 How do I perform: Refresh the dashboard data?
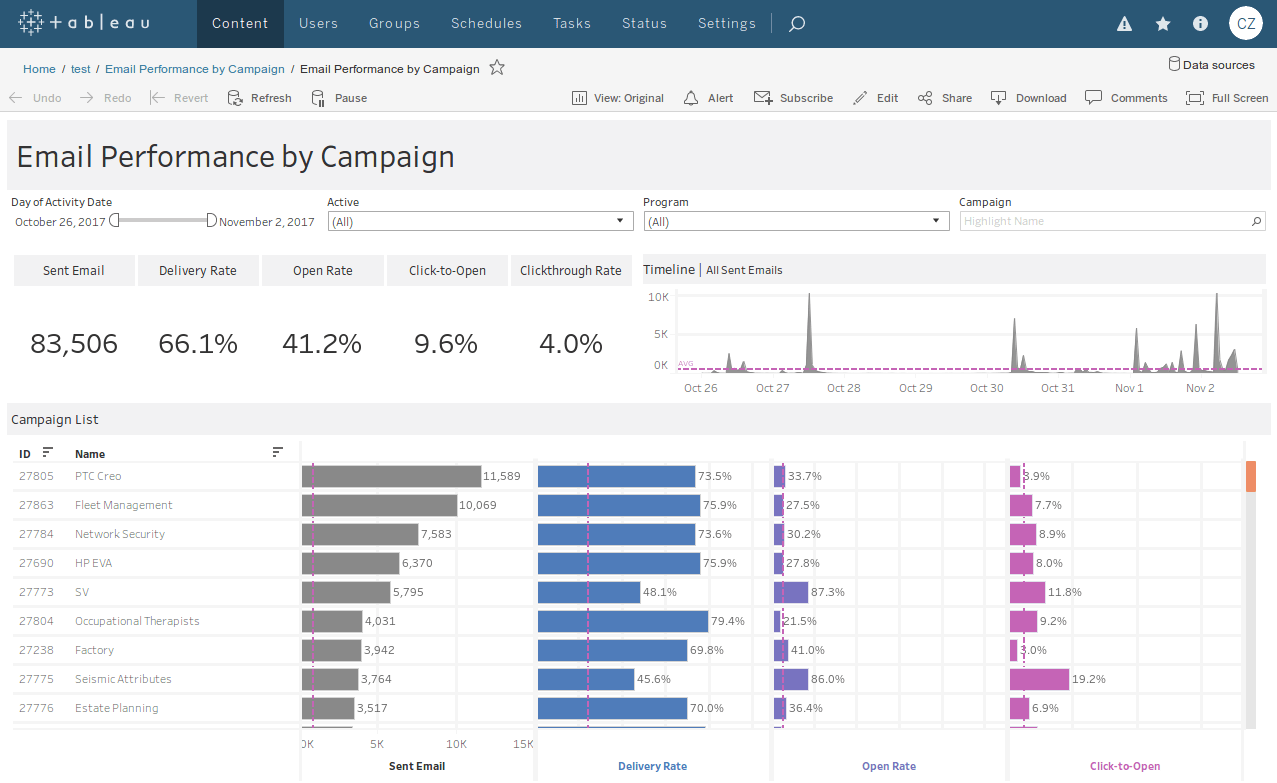point(259,97)
